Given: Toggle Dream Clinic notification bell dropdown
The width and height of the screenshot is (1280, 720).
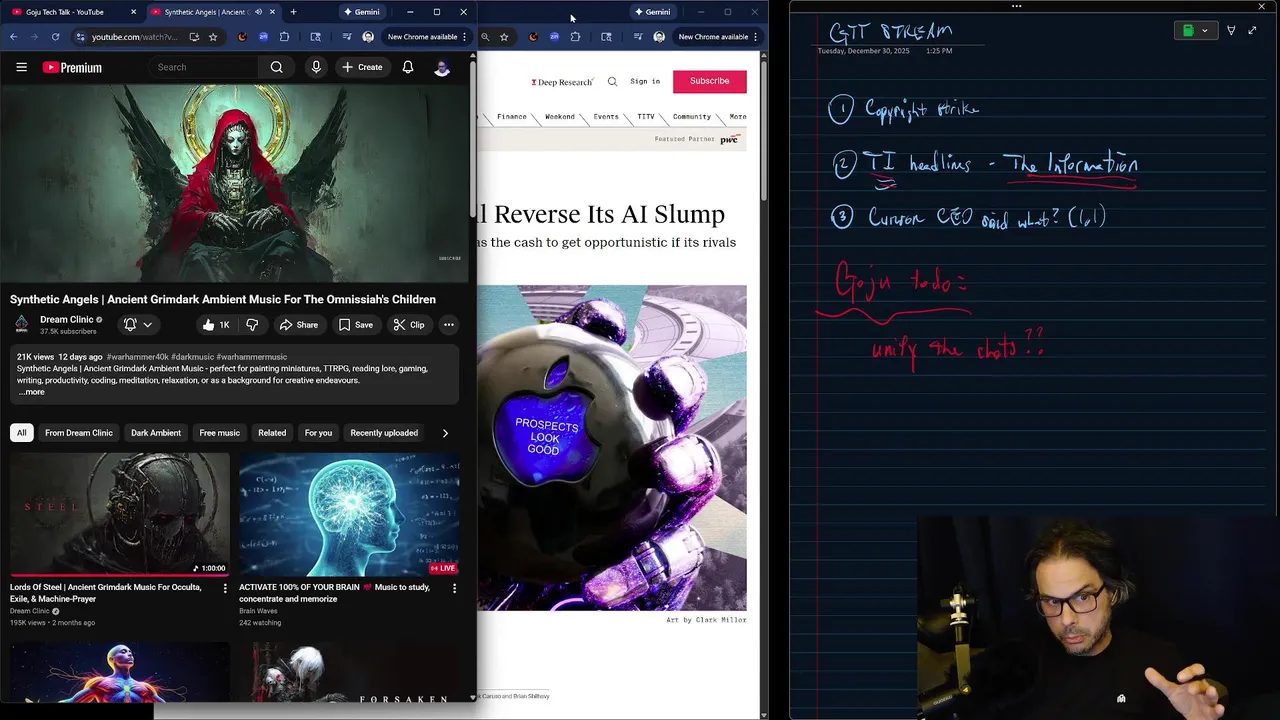Looking at the screenshot, I should (x=138, y=325).
